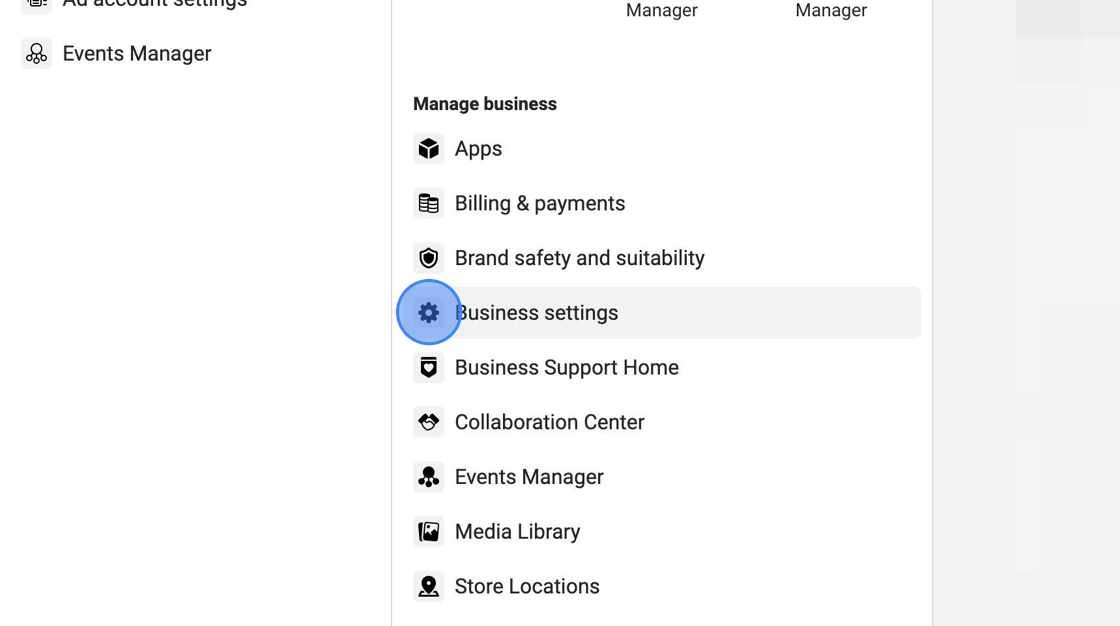Click the Brand safety shield icon

pyautogui.click(x=428, y=257)
